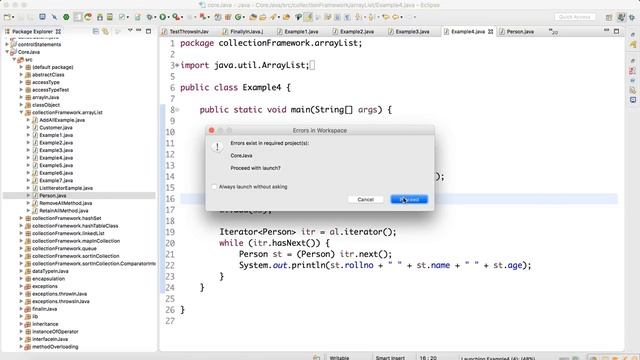This screenshot has height=360, width=640.
Task: Collapse All in Package Explorer
Action: pyautogui.click(x=96, y=31)
